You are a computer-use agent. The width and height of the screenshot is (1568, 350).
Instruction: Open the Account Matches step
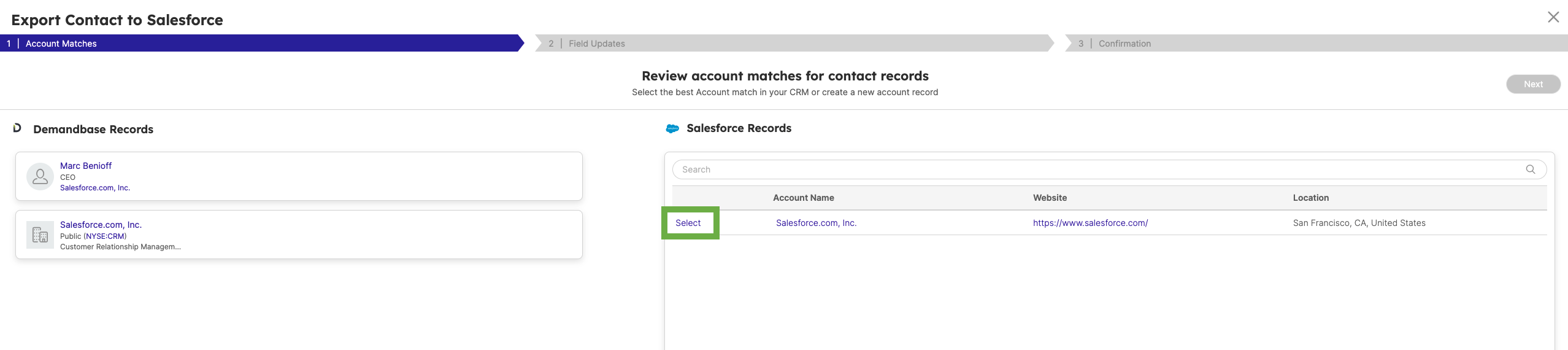click(262, 44)
